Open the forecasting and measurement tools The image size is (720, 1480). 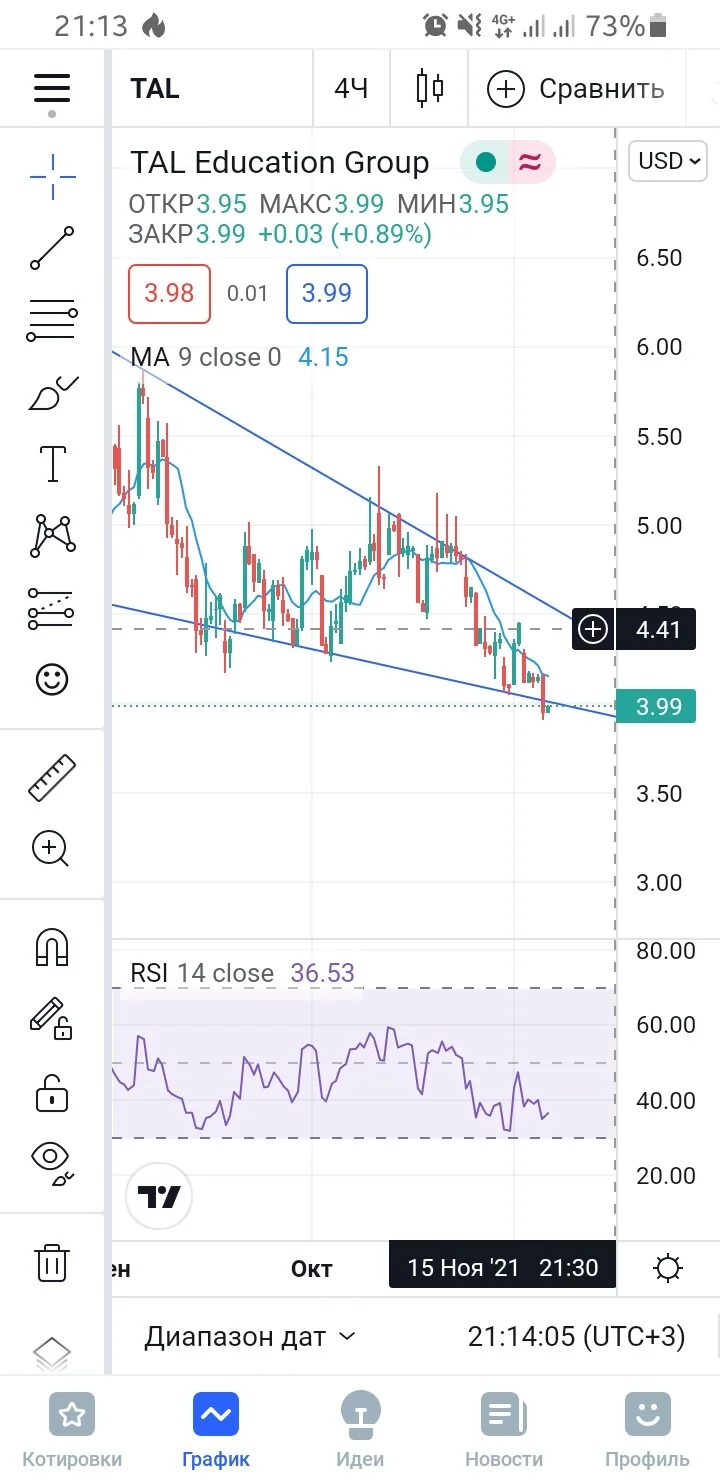pos(52,608)
